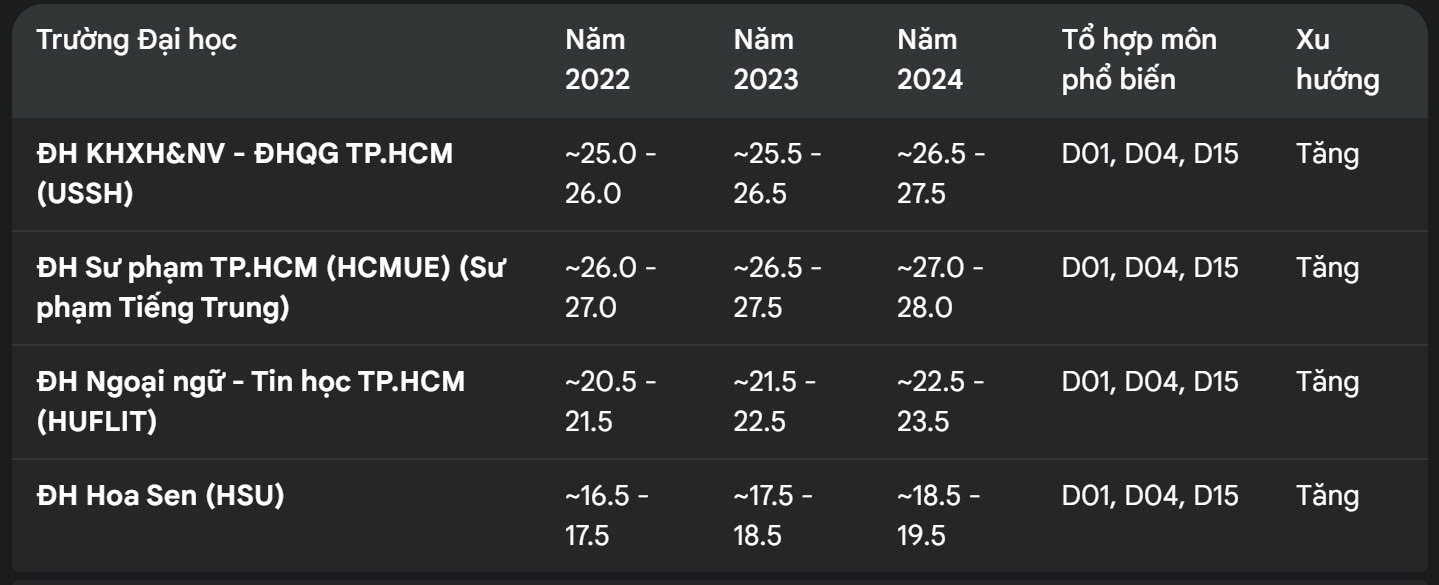Select the ĐH Sư phạm TP.HCM (HCMUE) cell

pyautogui.click(x=272, y=288)
